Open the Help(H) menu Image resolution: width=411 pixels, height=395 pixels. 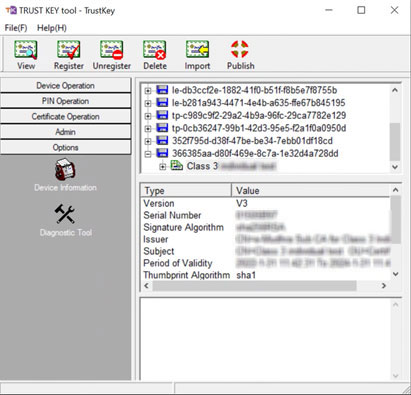52,28
